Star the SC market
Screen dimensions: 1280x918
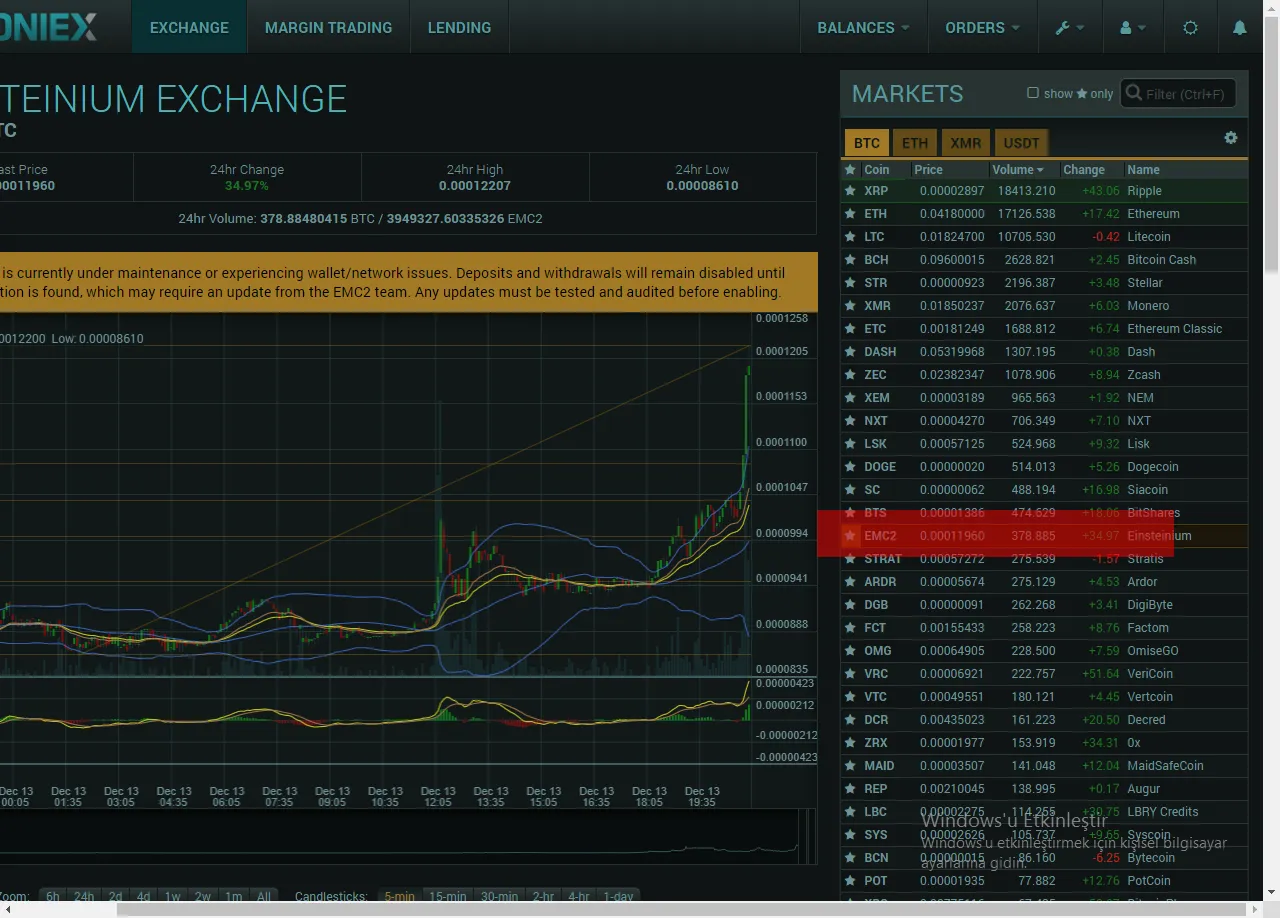(x=850, y=490)
